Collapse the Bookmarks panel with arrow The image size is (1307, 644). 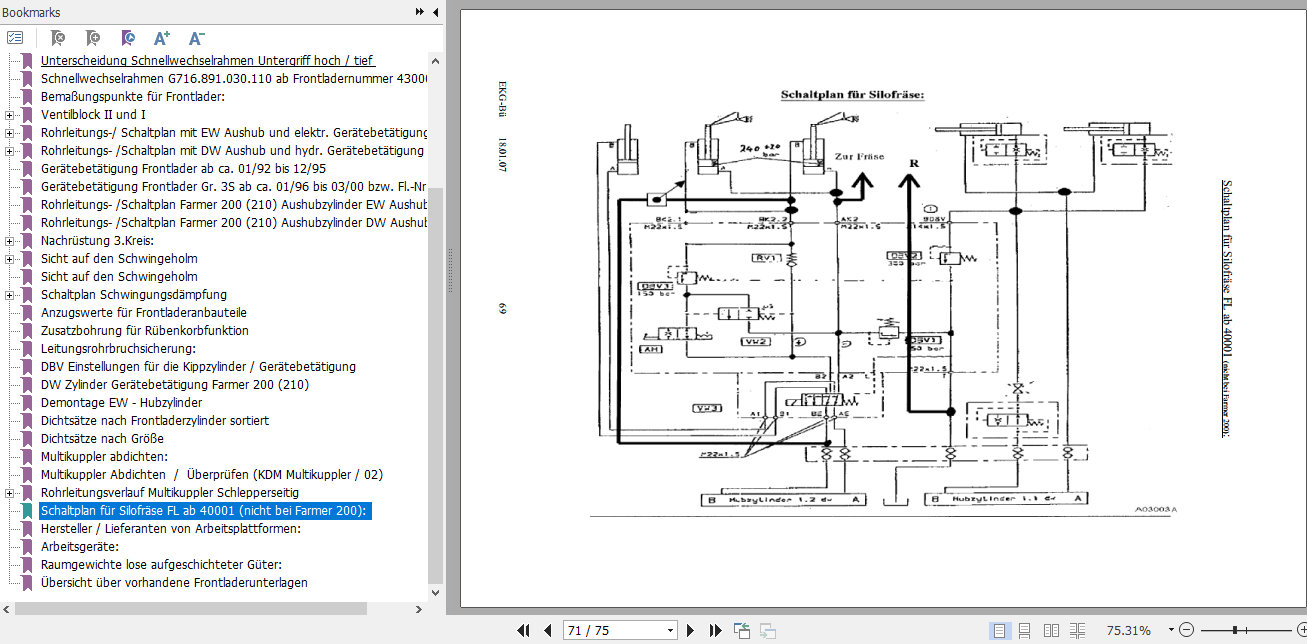click(x=435, y=12)
